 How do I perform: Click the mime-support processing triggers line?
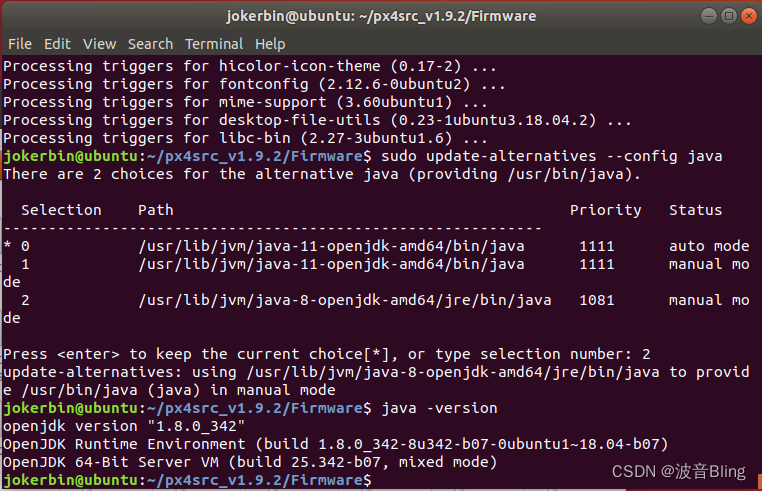pyautogui.click(x=245, y=102)
